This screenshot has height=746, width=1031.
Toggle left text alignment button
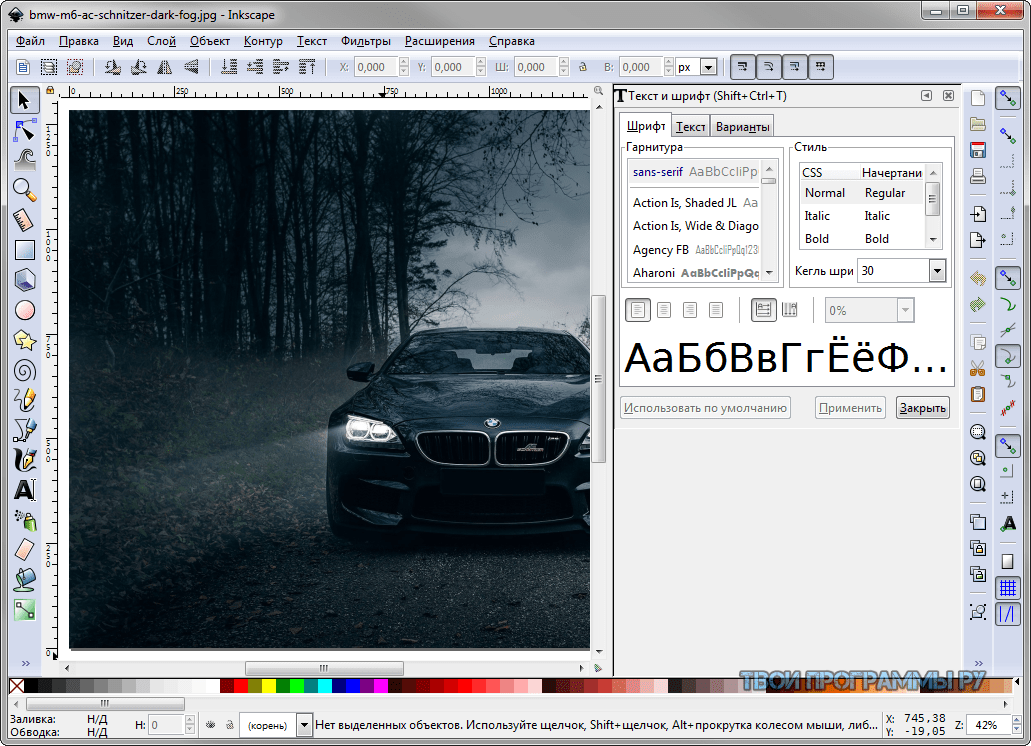tap(637, 310)
